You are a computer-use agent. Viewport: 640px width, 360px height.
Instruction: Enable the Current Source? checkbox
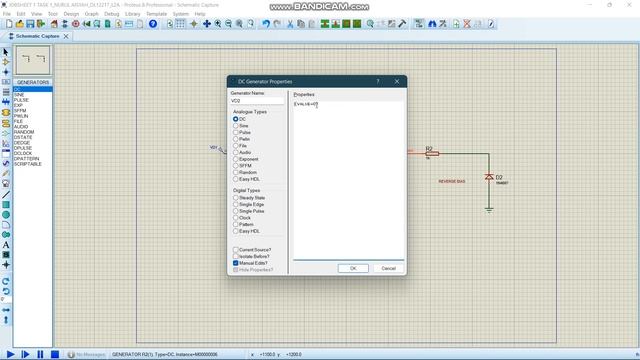(236, 249)
